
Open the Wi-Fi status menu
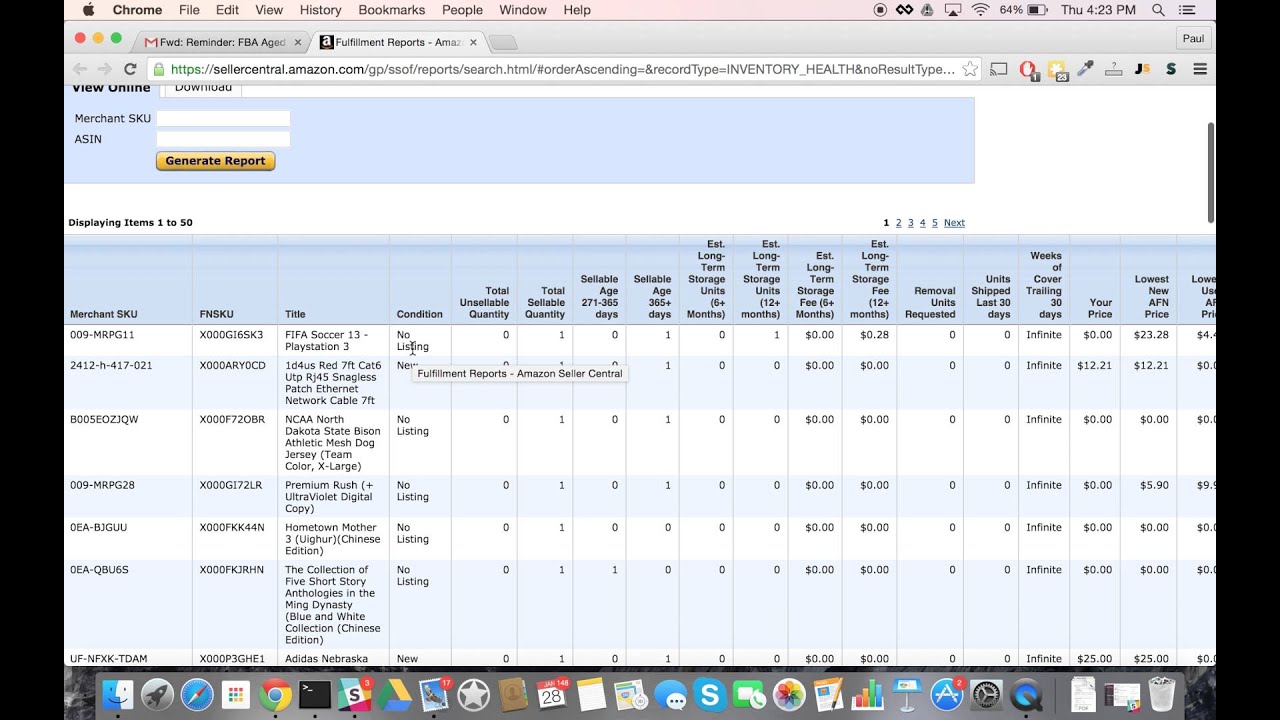click(980, 10)
